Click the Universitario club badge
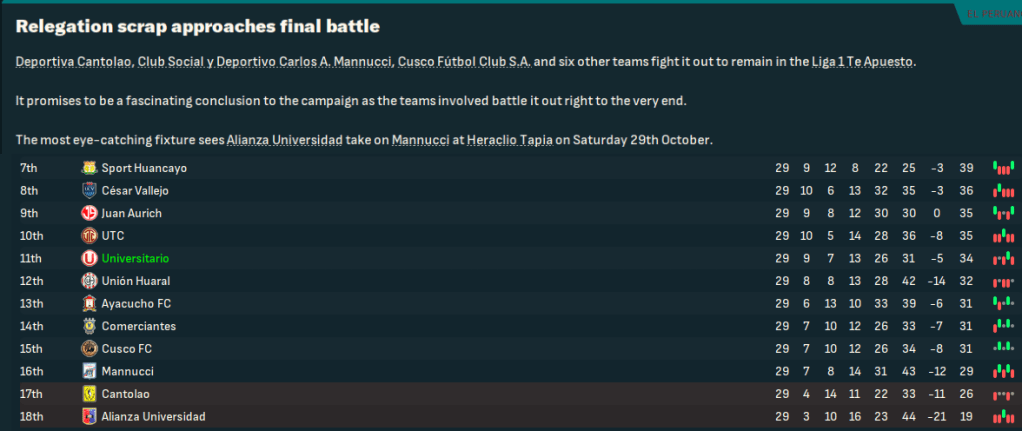Image resolution: width=1022 pixels, height=431 pixels. pyautogui.click(x=89, y=258)
